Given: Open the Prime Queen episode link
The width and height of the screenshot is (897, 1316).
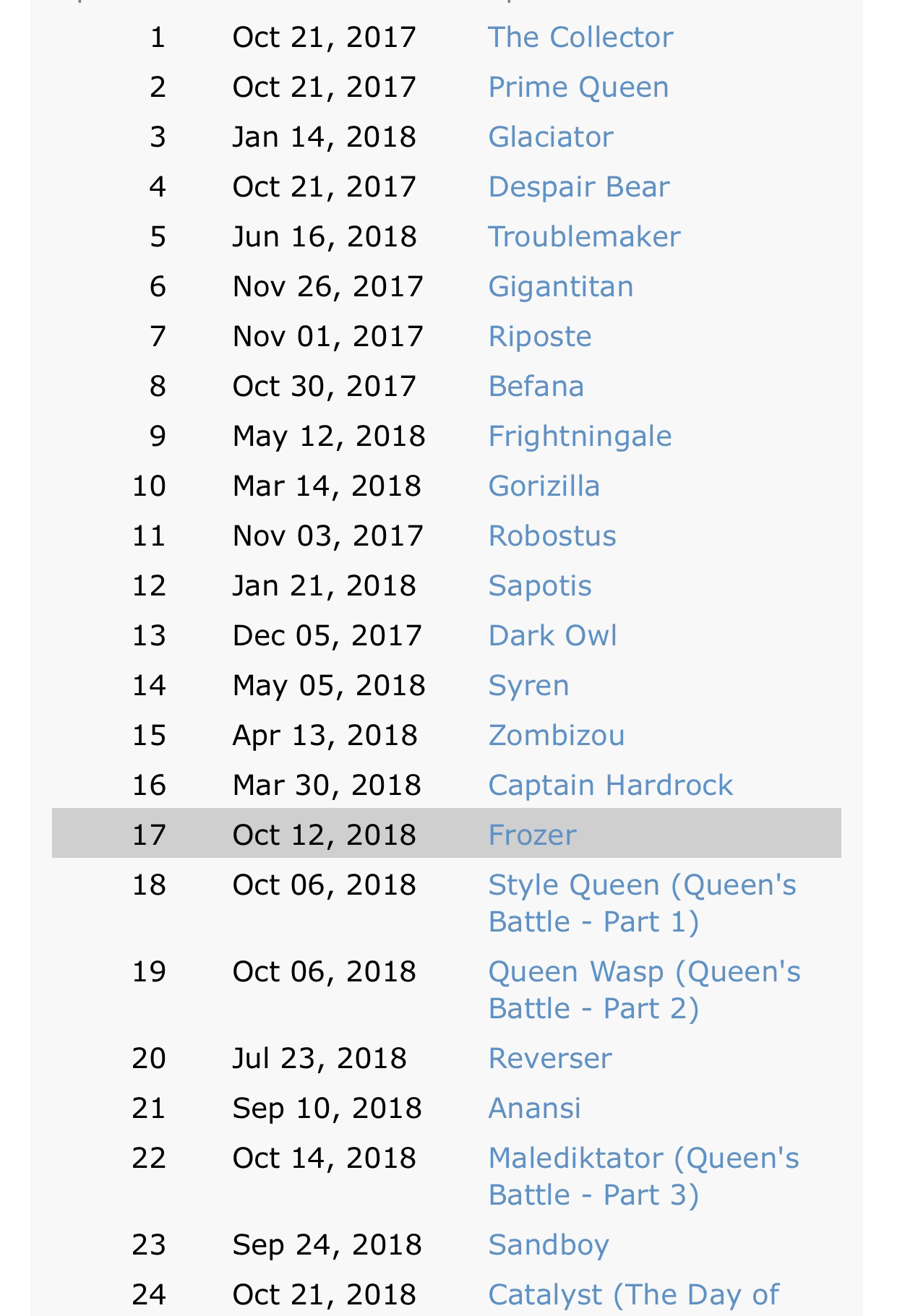Looking at the screenshot, I should pos(578,87).
